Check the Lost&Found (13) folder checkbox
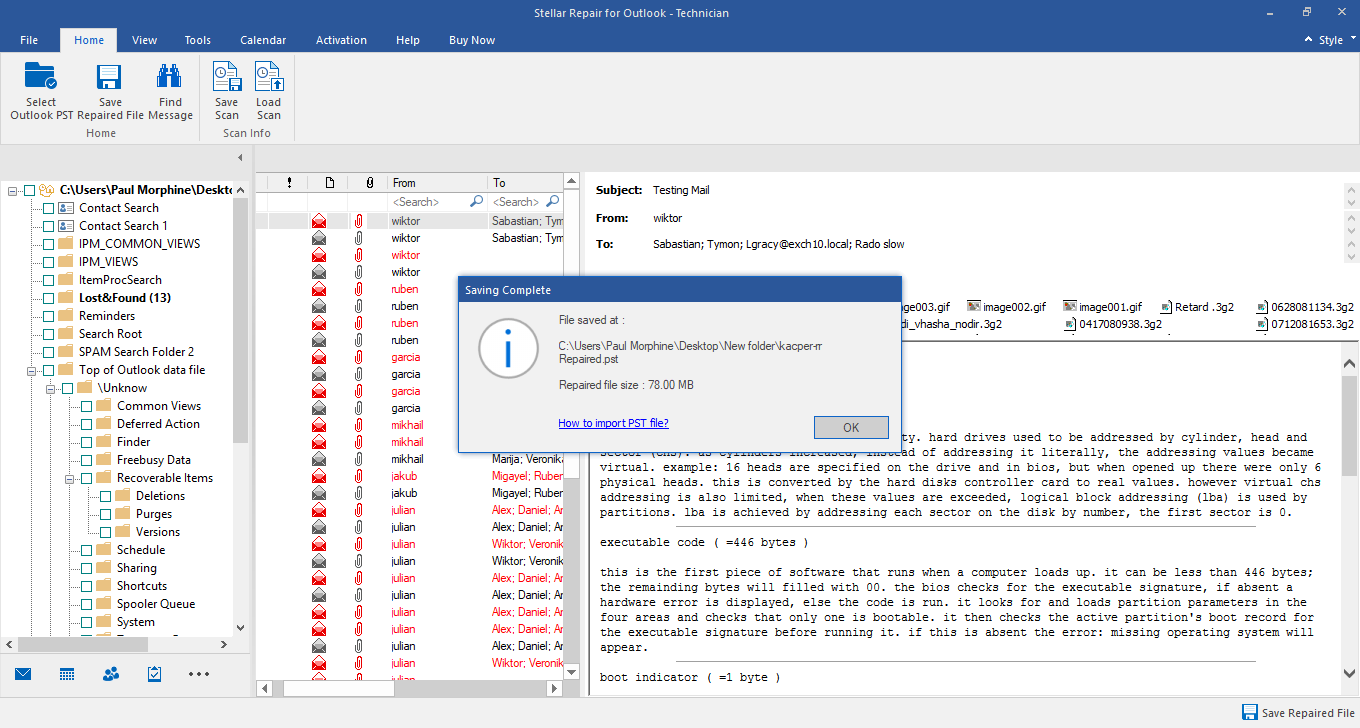1360x728 pixels. [x=47, y=297]
